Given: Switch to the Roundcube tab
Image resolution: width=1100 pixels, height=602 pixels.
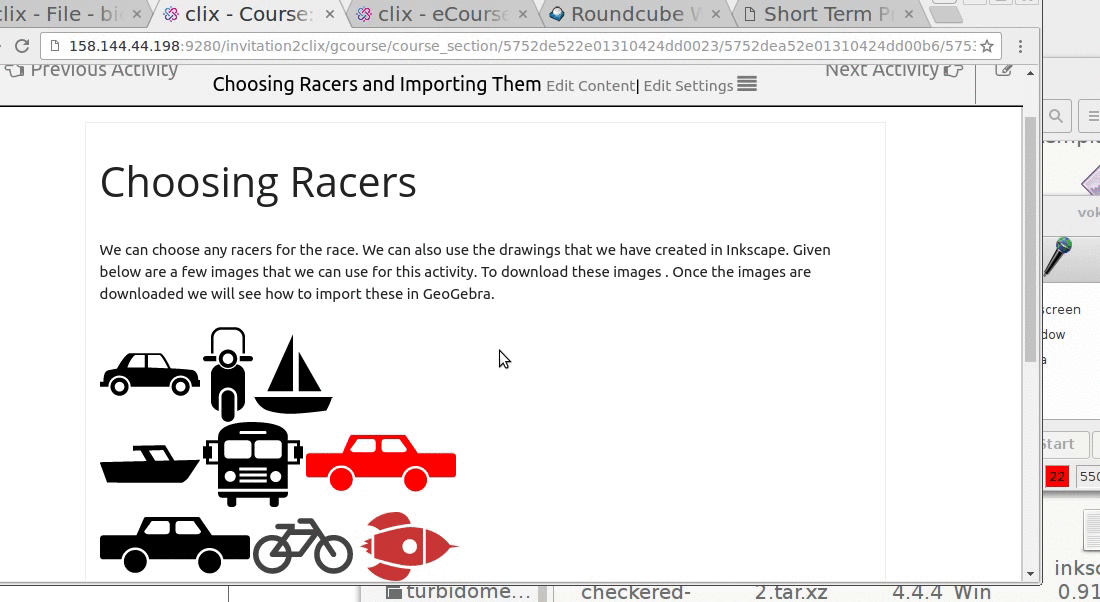Looking at the screenshot, I should [631, 14].
